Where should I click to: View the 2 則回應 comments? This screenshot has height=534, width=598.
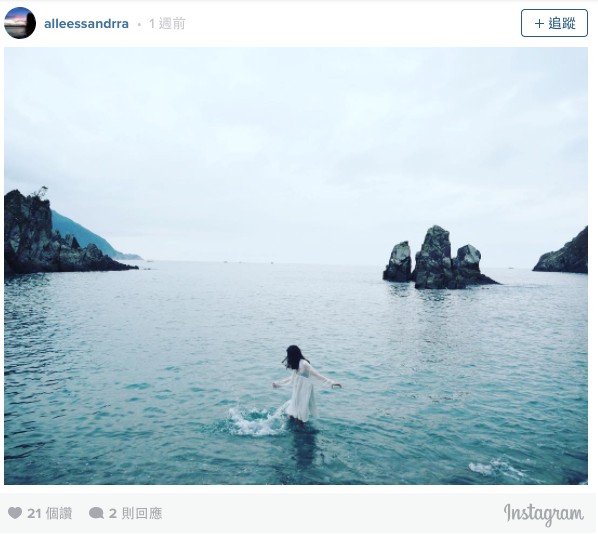(135, 513)
